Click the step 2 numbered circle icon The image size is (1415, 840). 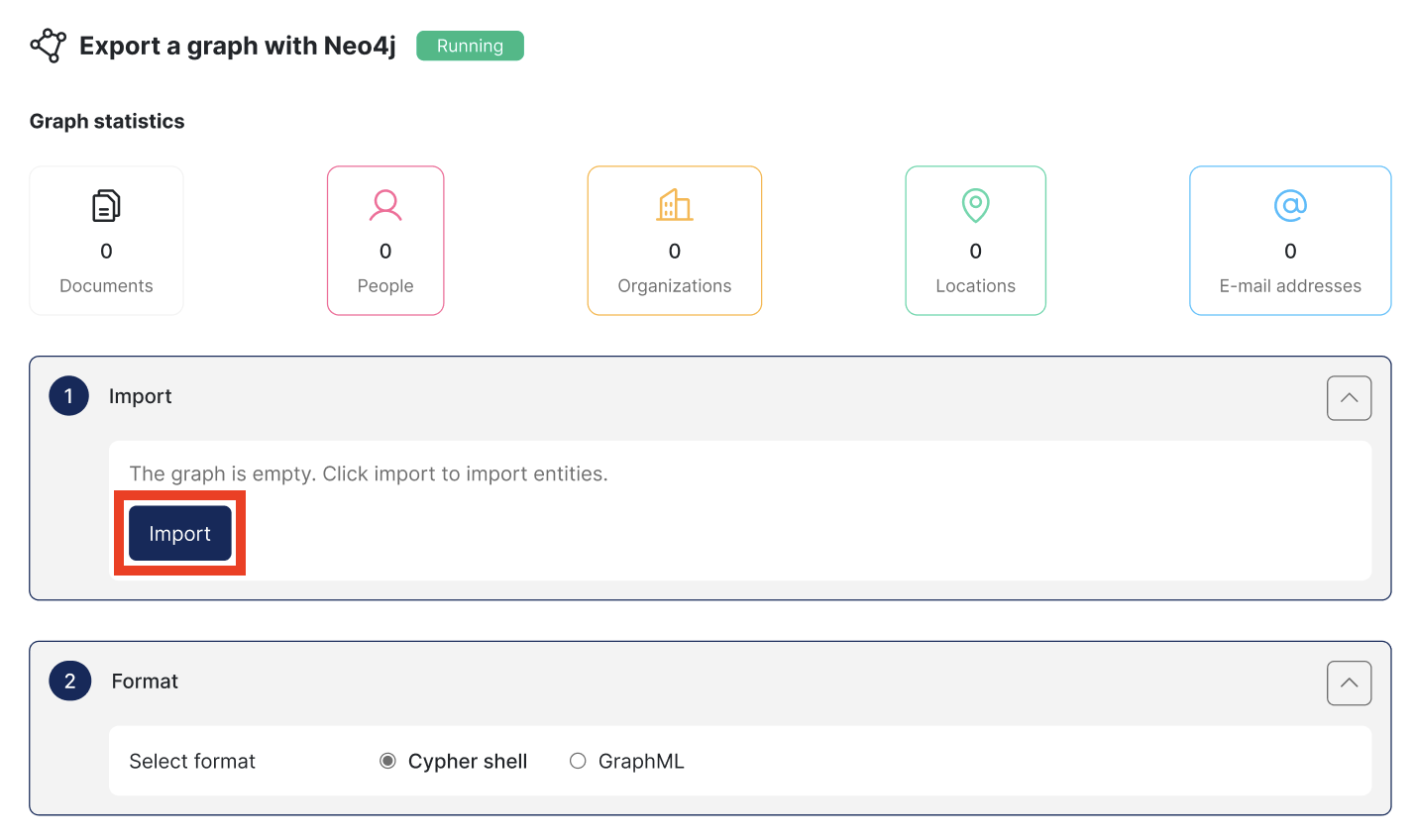(x=68, y=681)
